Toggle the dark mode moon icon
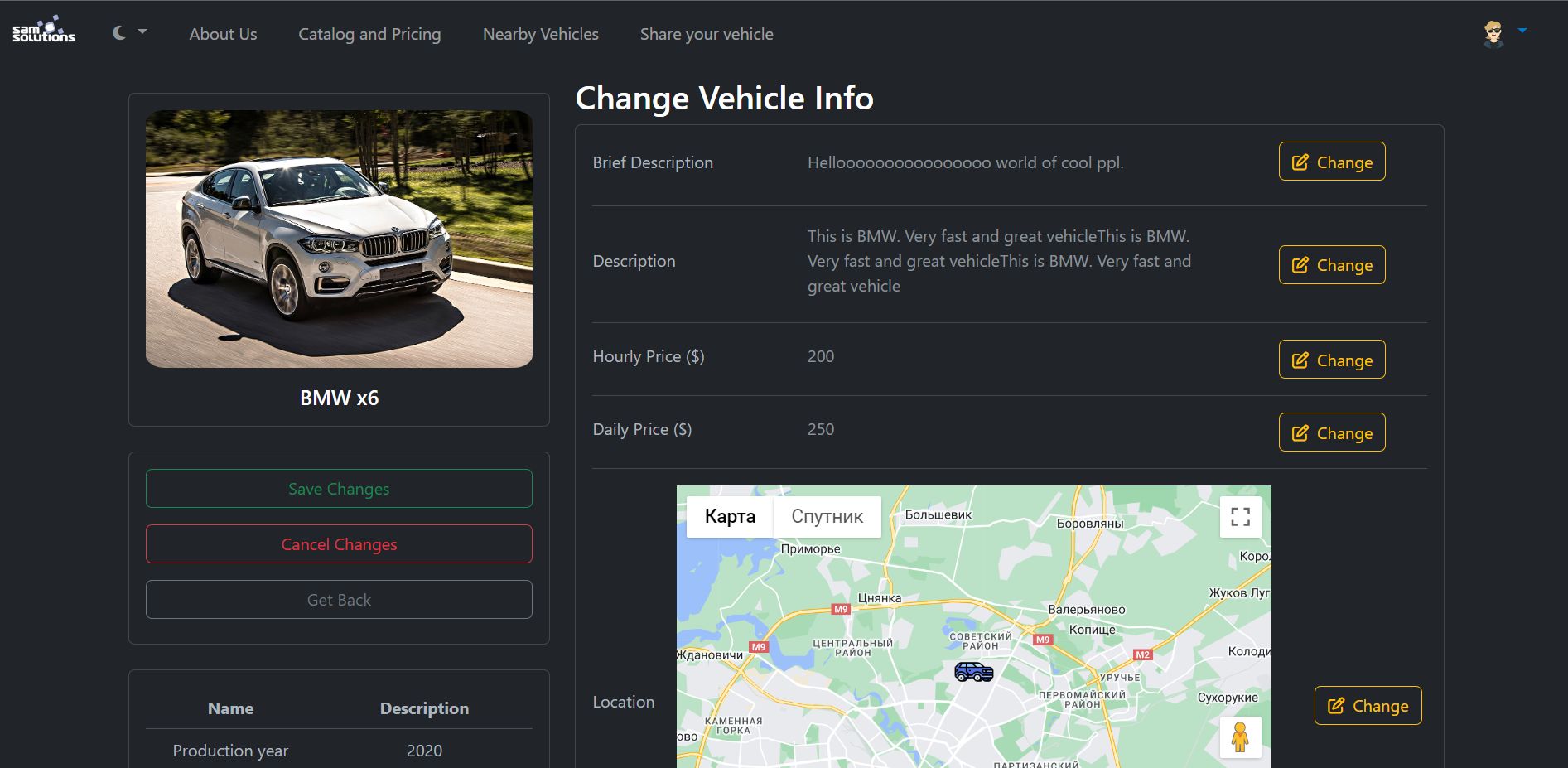Viewport: 1568px width, 768px height. pyautogui.click(x=119, y=32)
